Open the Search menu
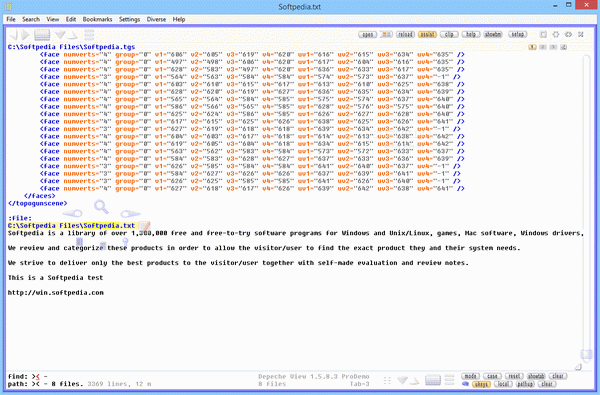 point(31,19)
